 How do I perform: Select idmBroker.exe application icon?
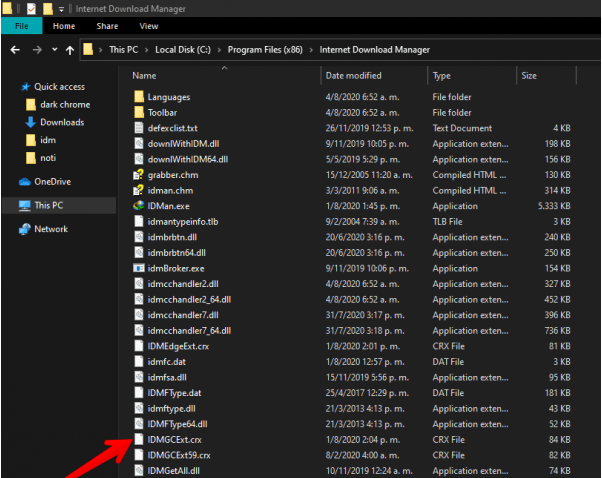[139, 268]
